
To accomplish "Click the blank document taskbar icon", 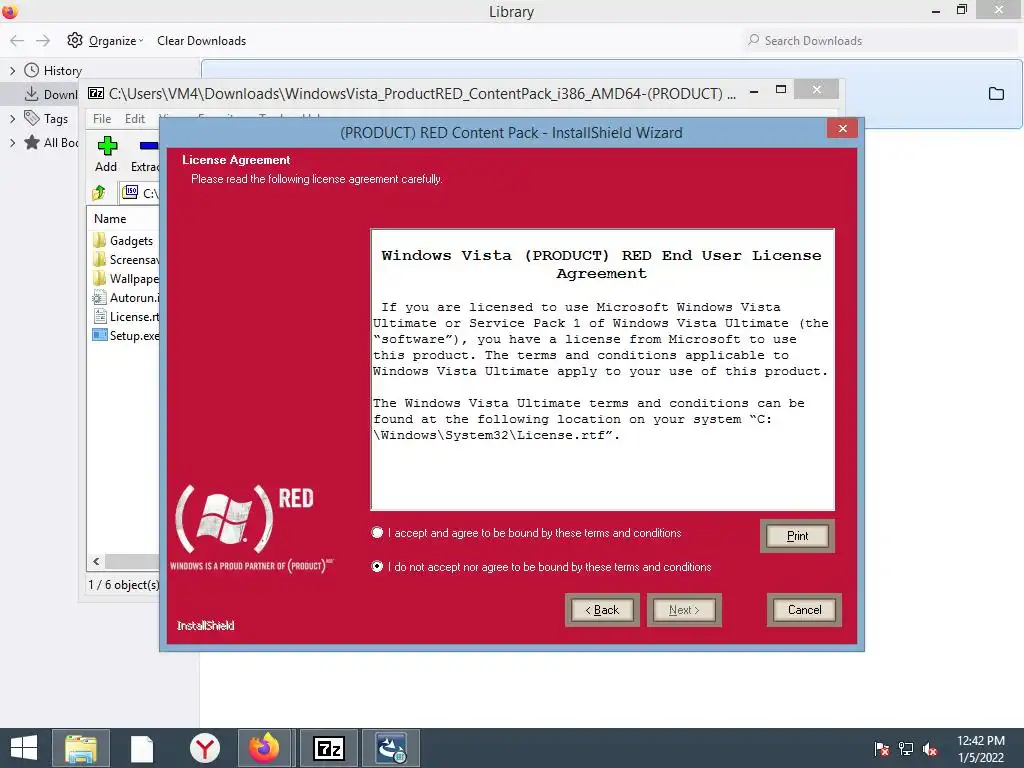I will [x=141, y=748].
